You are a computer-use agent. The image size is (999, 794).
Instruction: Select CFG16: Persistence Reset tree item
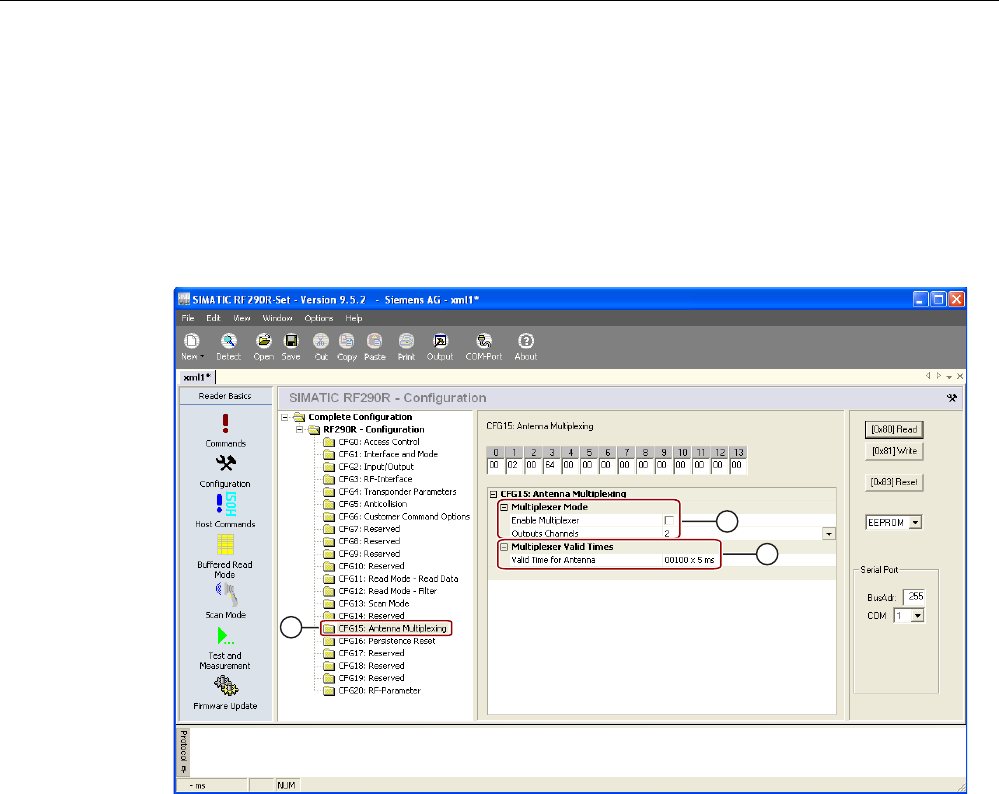pos(387,641)
